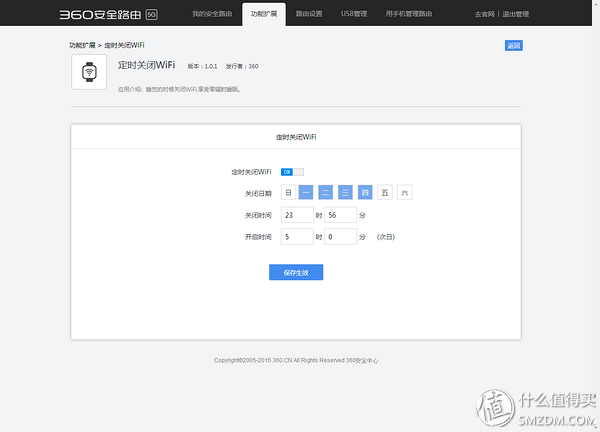Viewport: 600px width, 432px height.
Task: Open the USB管理 tab
Action: point(354,14)
